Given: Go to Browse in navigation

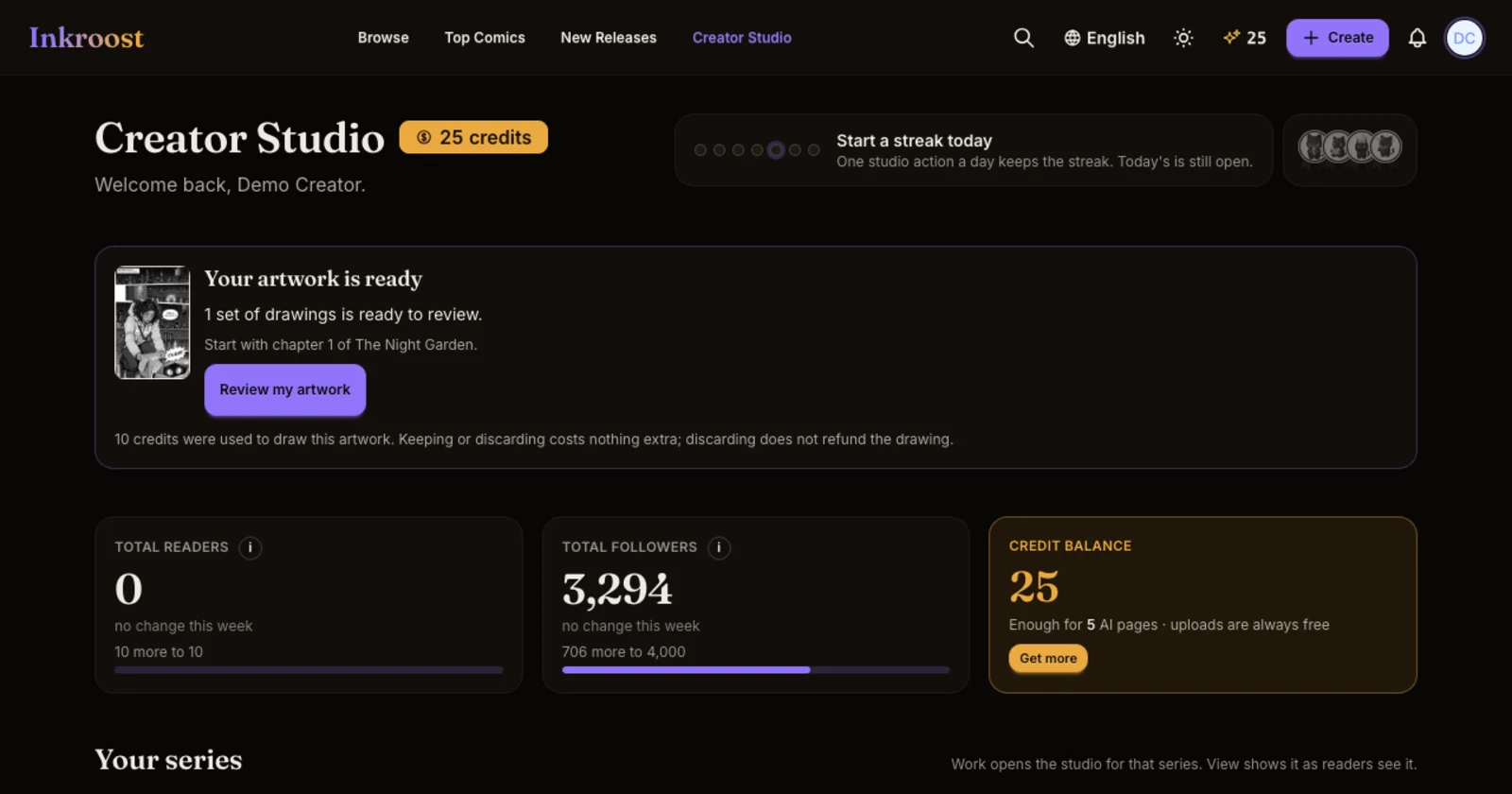Looking at the screenshot, I should click(x=383, y=38).
